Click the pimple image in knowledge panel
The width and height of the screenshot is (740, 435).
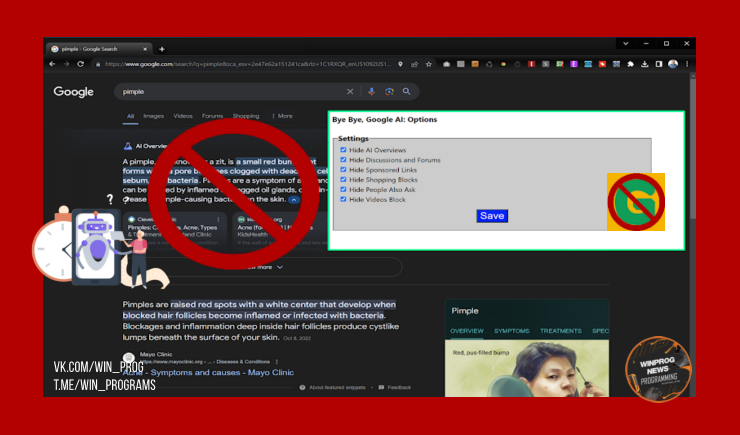point(527,368)
